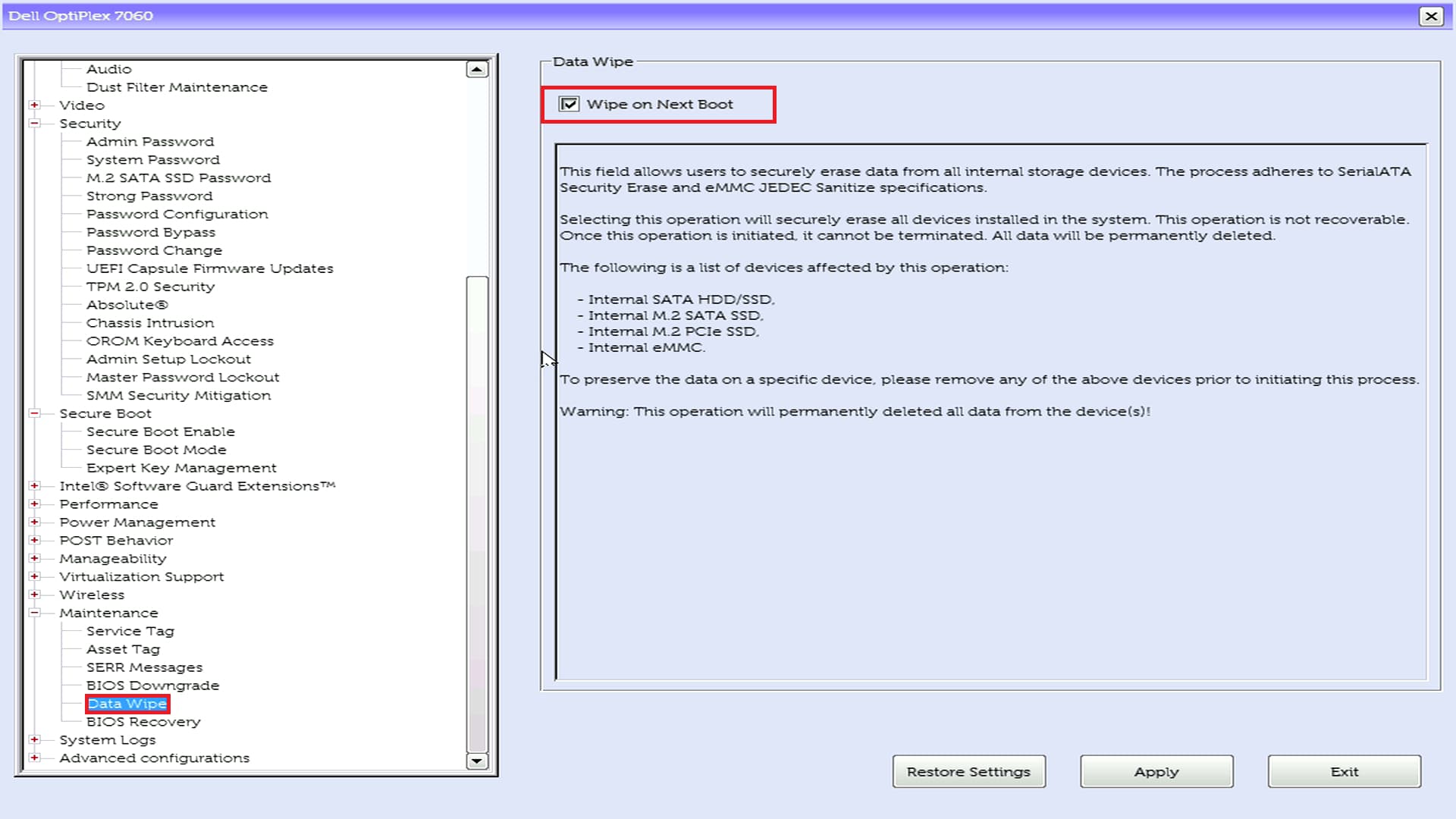Screen dimensions: 1456x819
Task: Click the Wireless category label
Action: (x=92, y=595)
